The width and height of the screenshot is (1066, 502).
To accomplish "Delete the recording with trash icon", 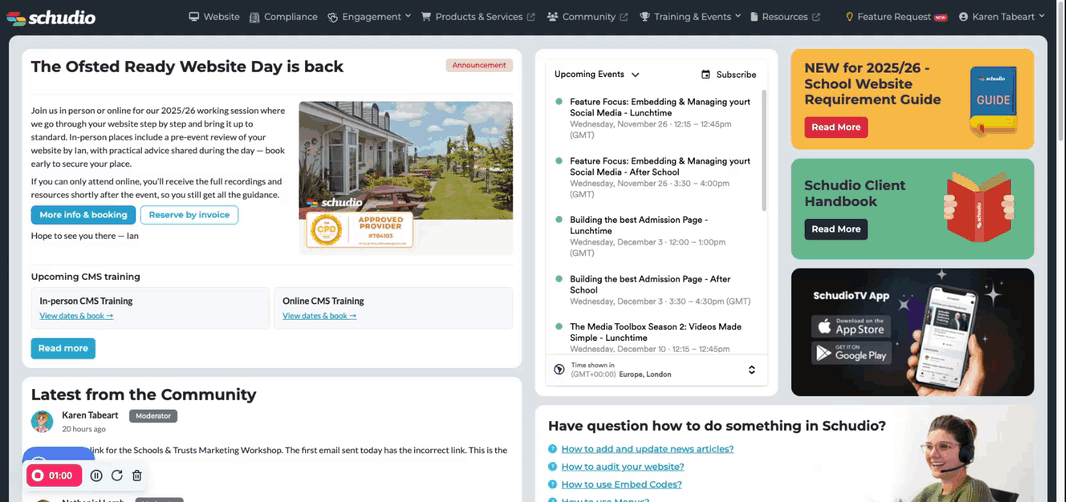I will pos(137,476).
